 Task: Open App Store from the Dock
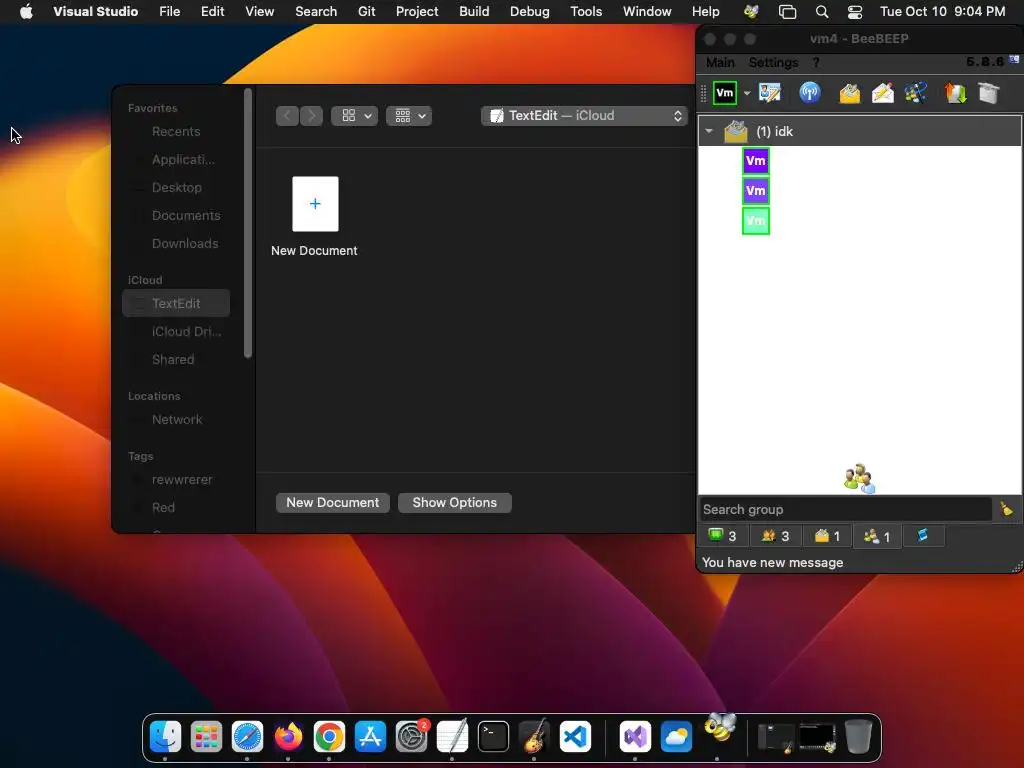tap(370, 737)
